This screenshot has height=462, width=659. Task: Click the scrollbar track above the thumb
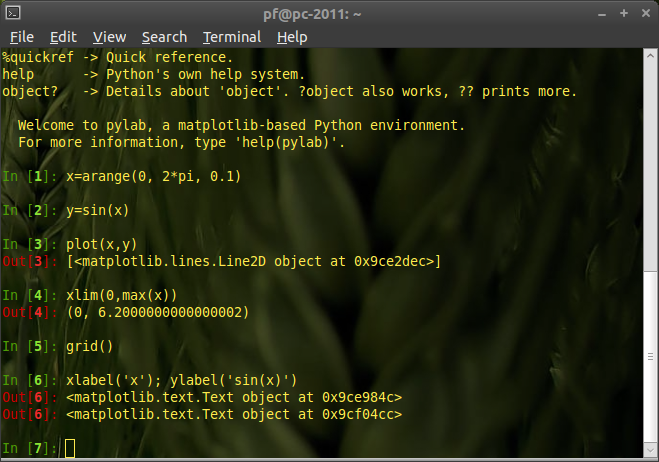coord(650,166)
